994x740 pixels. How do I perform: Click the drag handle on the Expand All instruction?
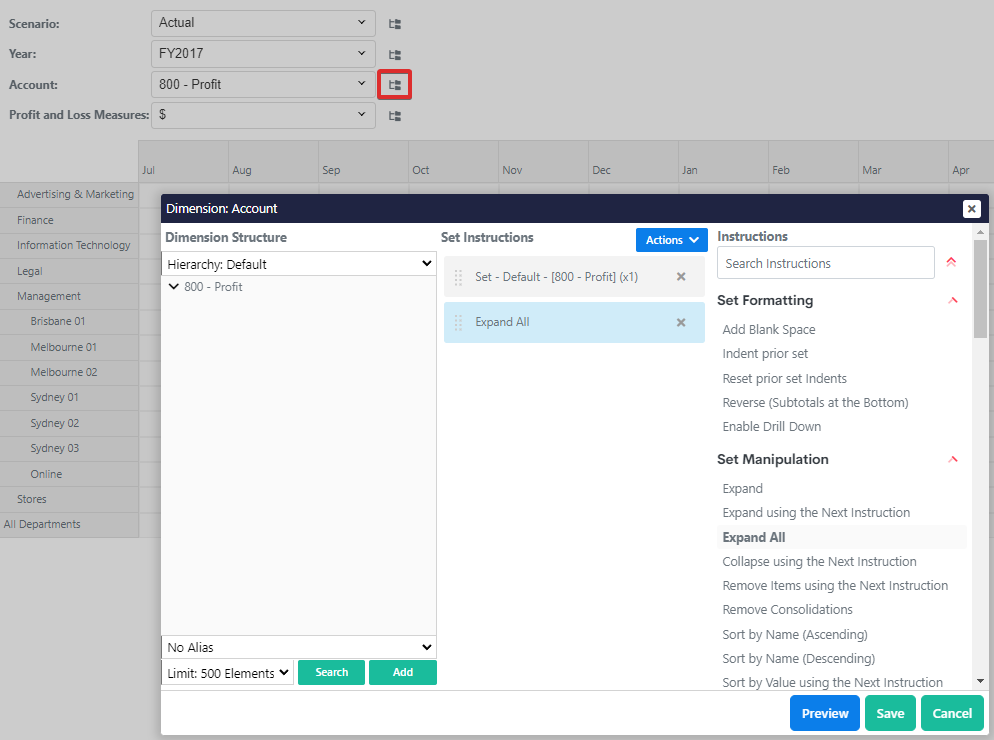pos(460,323)
